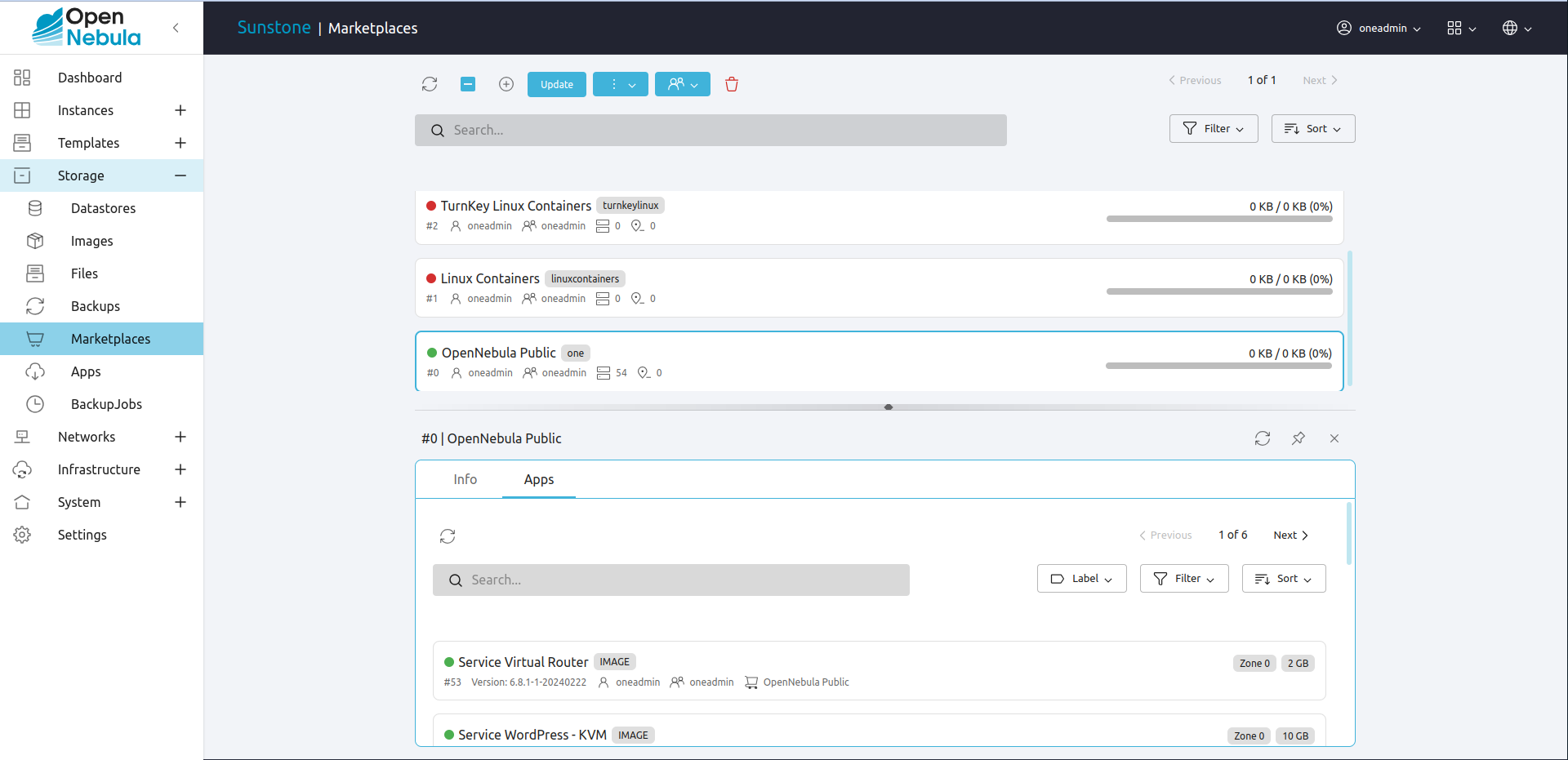Open the ownership users dropdown
Viewport: 1568px width, 760px height.
pyautogui.click(x=683, y=84)
